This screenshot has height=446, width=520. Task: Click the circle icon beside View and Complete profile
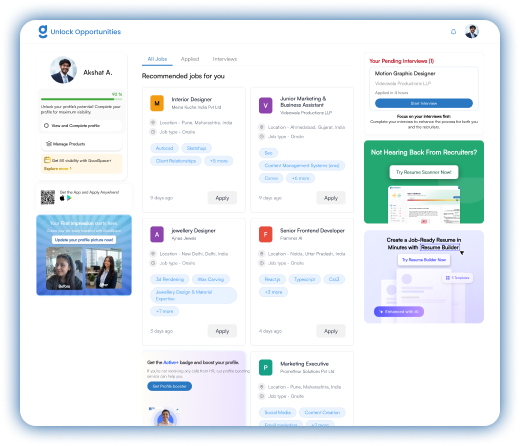point(46,126)
